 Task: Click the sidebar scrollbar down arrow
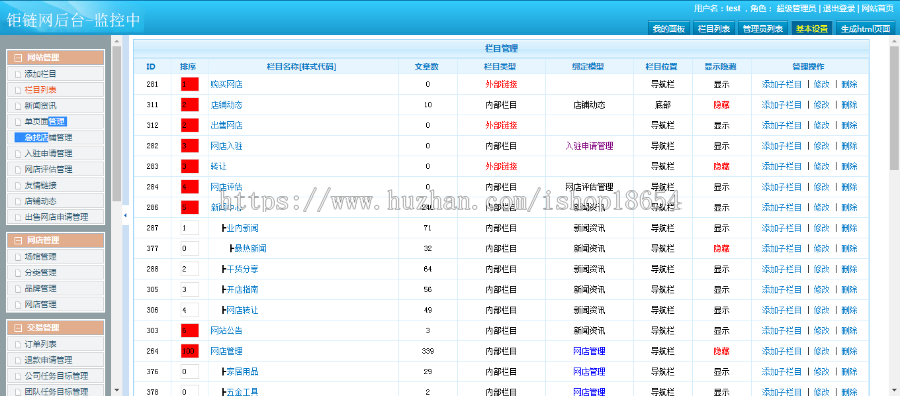(x=117, y=390)
